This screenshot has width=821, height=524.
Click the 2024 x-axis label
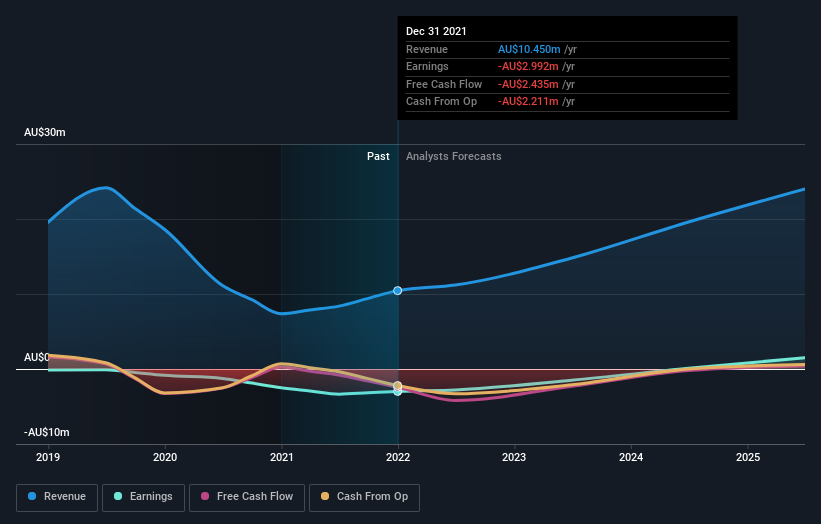[x=631, y=457]
